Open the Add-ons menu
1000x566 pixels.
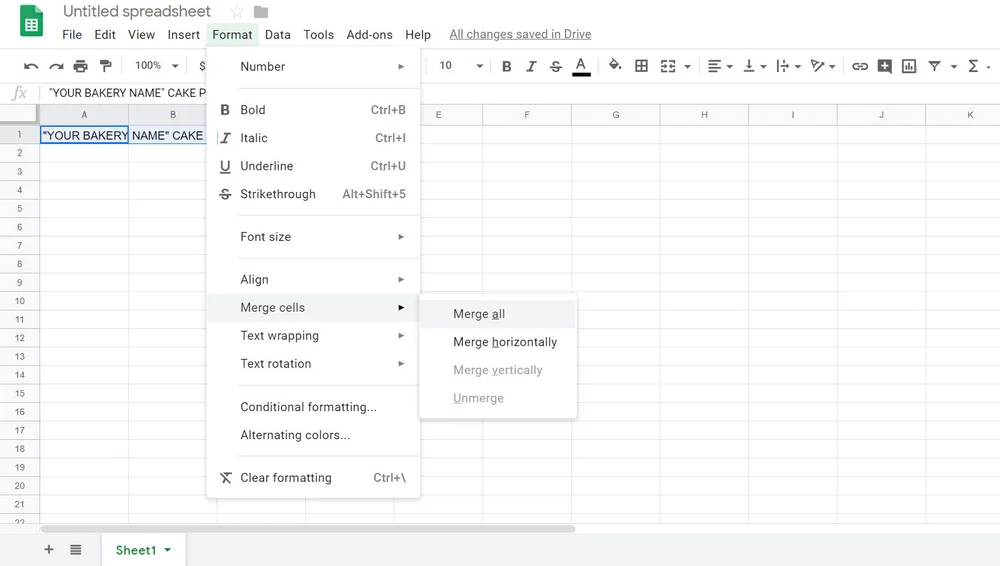pos(369,34)
